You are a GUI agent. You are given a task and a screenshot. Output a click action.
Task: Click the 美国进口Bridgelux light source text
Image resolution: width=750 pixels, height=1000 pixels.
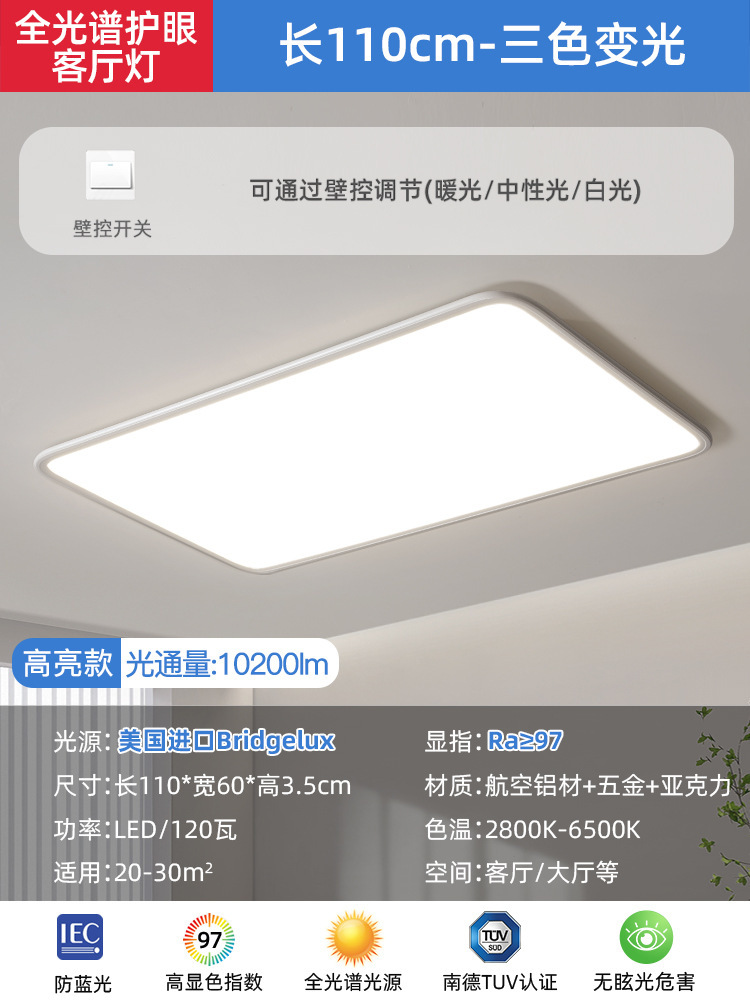coord(226,741)
